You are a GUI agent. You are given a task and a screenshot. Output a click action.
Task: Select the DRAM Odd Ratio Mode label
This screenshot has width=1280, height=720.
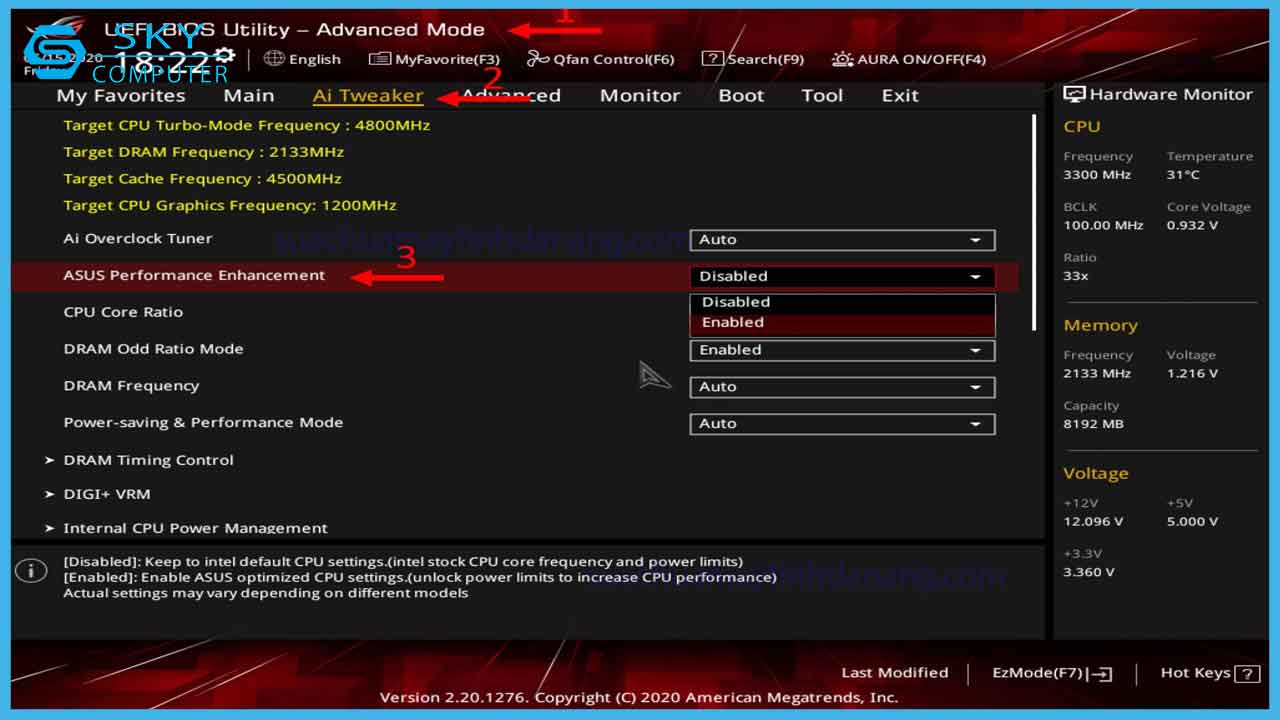[x=153, y=349]
